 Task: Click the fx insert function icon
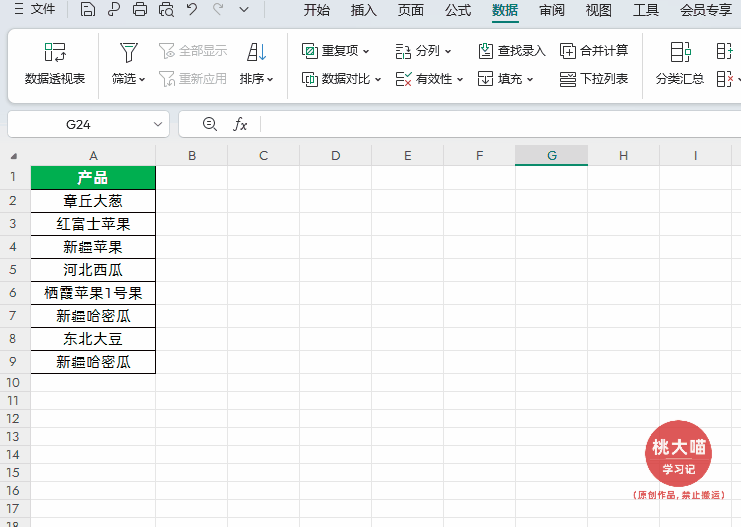coord(240,124)
